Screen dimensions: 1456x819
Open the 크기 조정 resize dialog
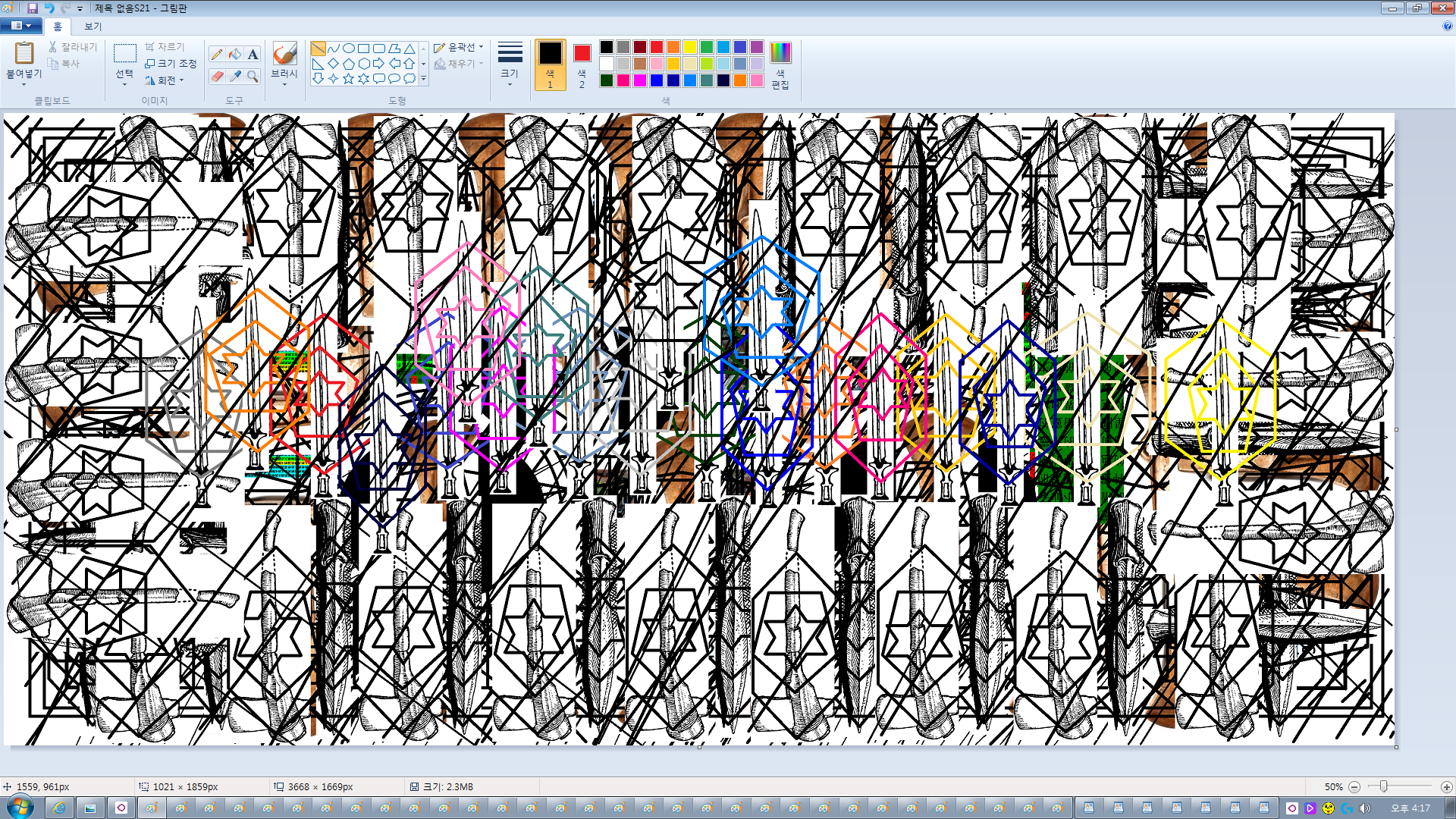click(171, 64)
